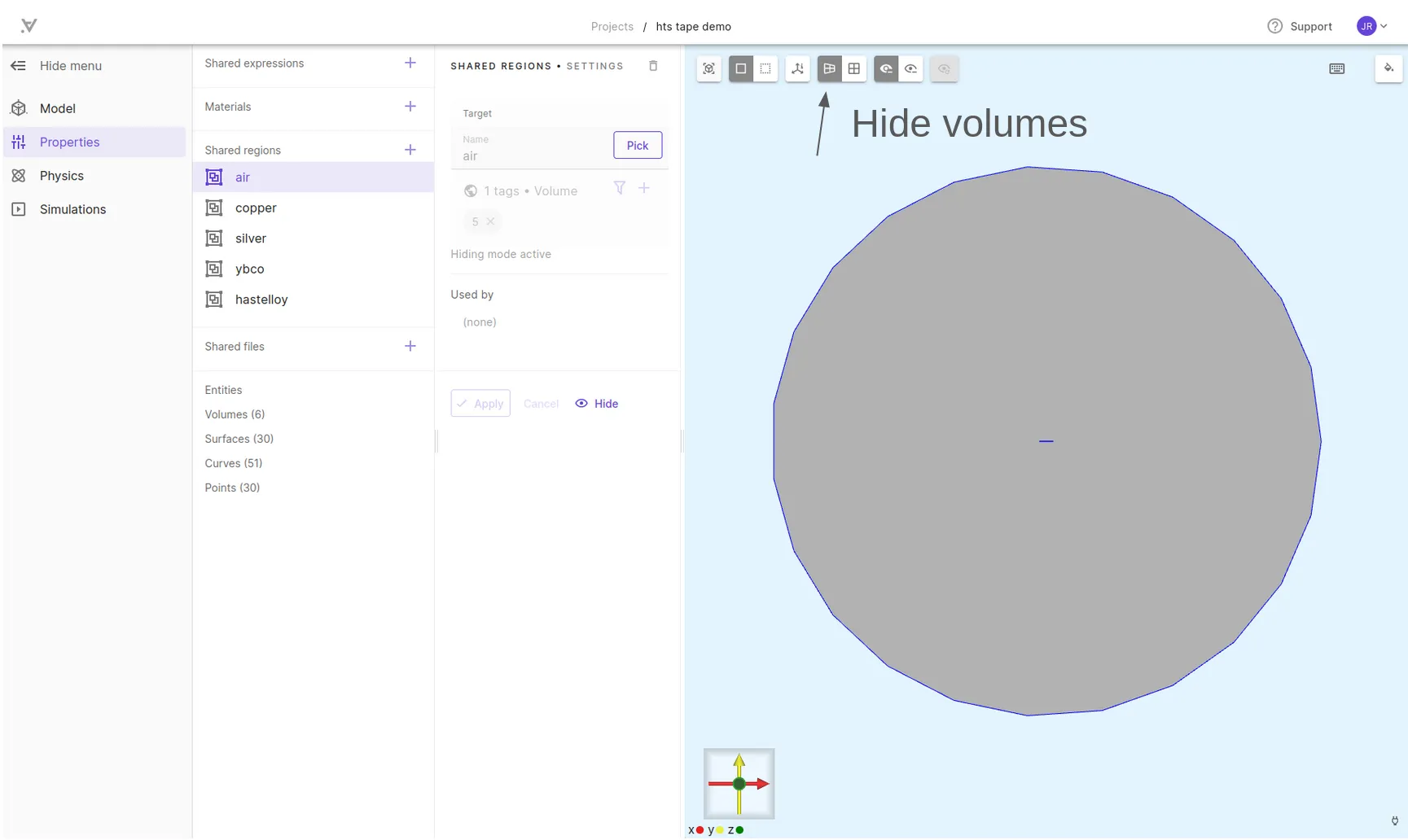Viewport: 1408px width, 840px height.
Task: Click the globe icon beside 1 tags
Action: pos(471,191)
